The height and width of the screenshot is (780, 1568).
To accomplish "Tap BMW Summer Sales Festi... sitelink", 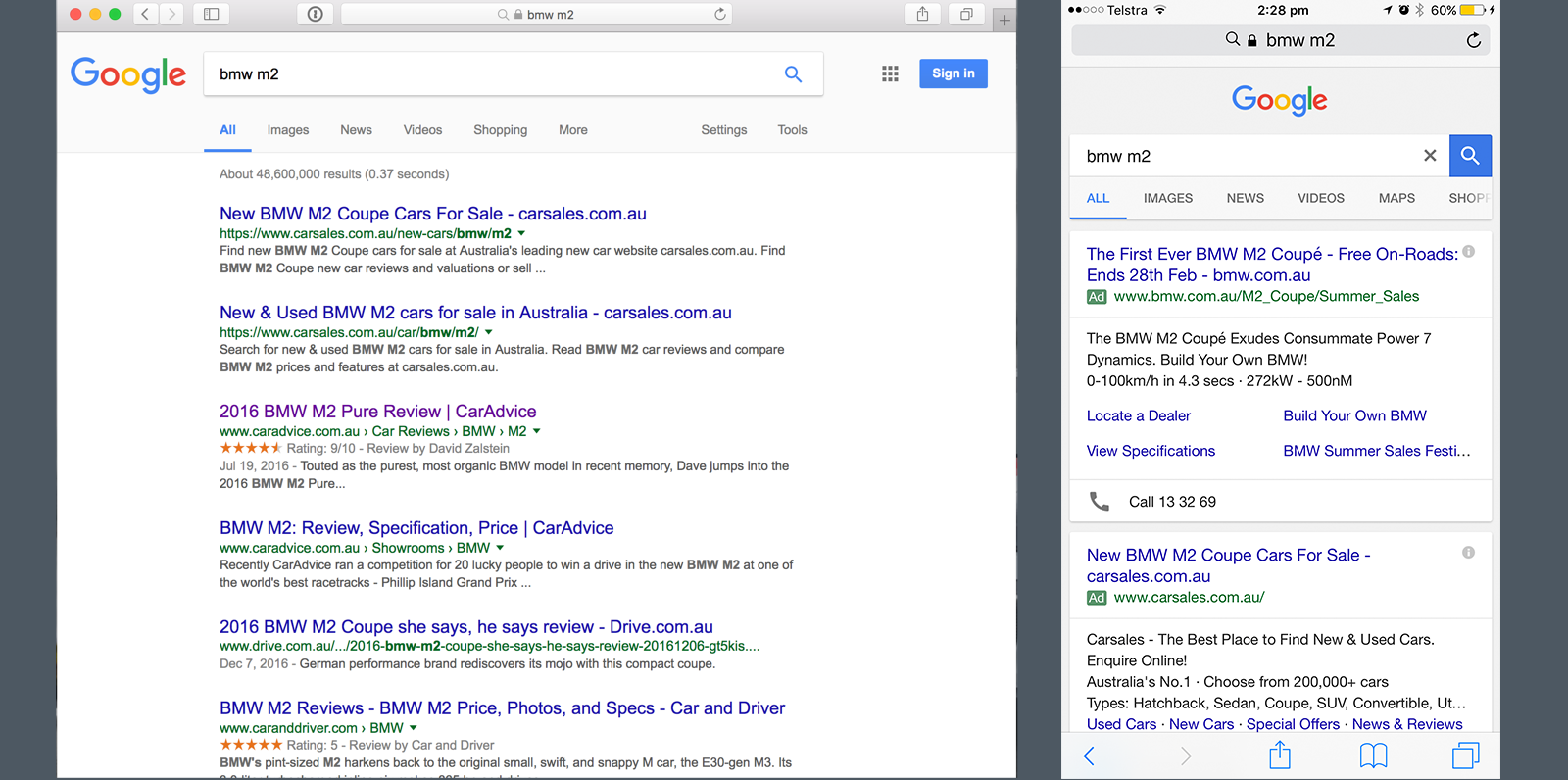I will tap(1377, 451).
